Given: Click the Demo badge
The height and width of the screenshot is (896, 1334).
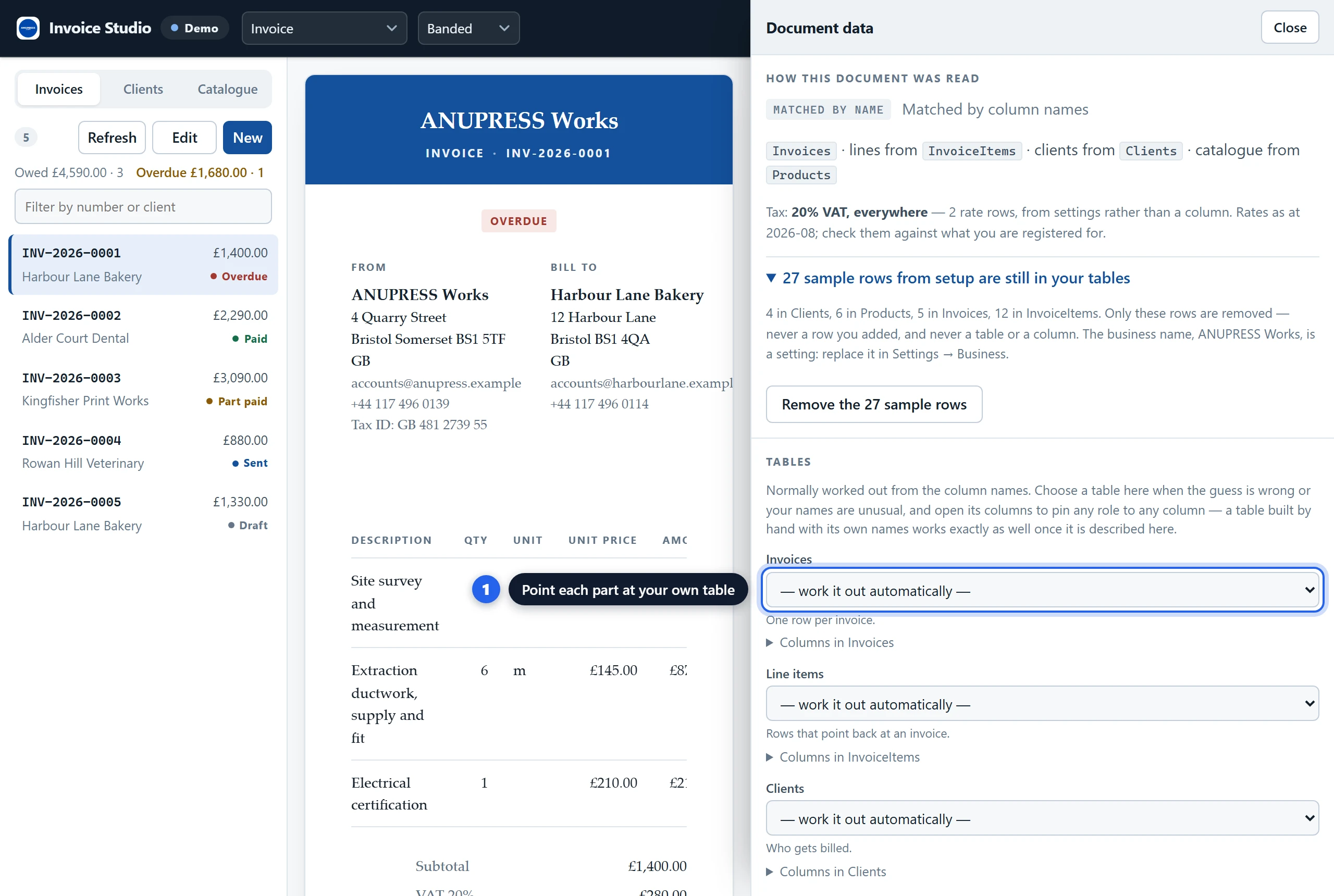Looking at the screenshot, I should tap(195, 28).
